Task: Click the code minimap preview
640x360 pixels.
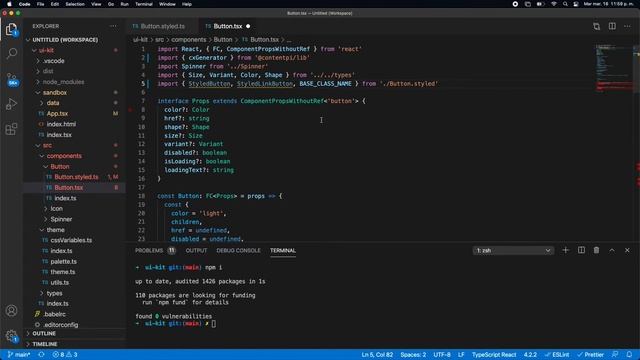Action: [613, 69]
